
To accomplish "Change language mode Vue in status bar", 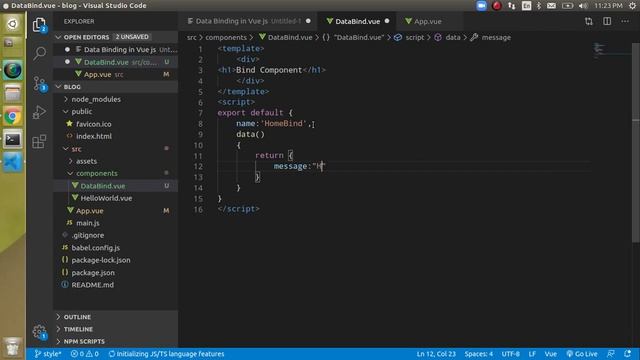I will click(551, 354).
